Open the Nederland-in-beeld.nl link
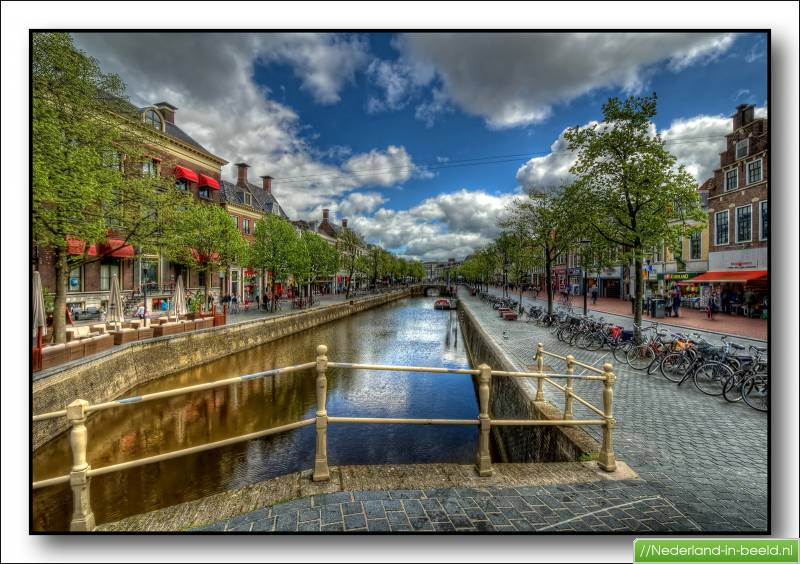Viewport: 800px width, 564px height. 716,551
